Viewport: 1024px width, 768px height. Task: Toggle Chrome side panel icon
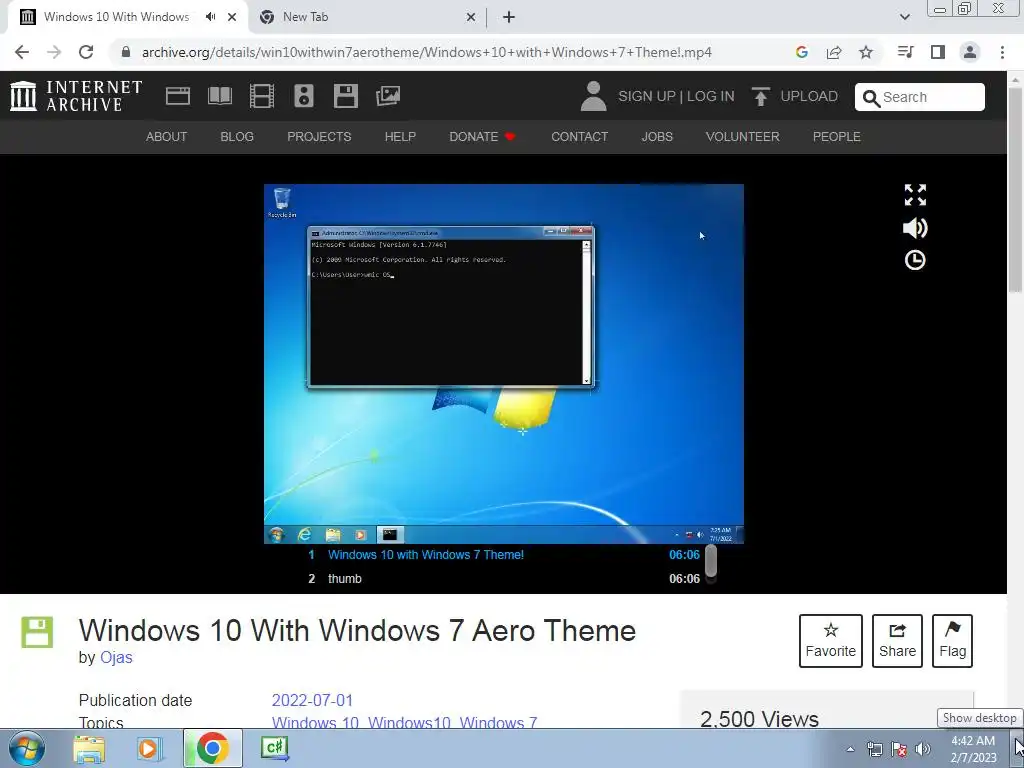coord(938,52)
